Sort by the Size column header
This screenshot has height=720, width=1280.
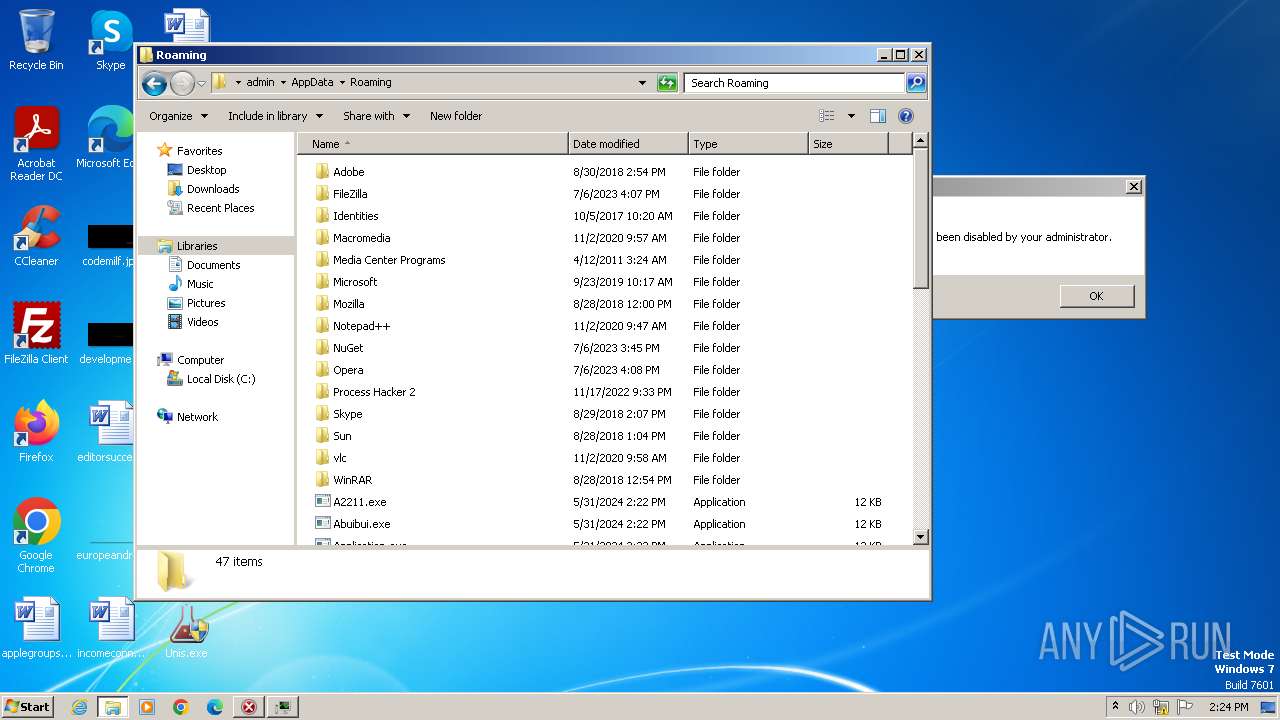pos(848,144)
